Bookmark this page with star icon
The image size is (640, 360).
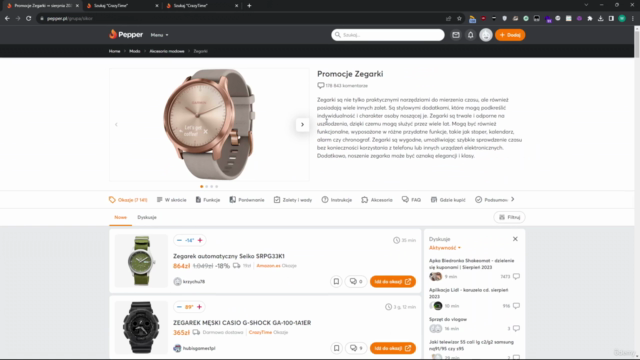click(x=459, y=18)
